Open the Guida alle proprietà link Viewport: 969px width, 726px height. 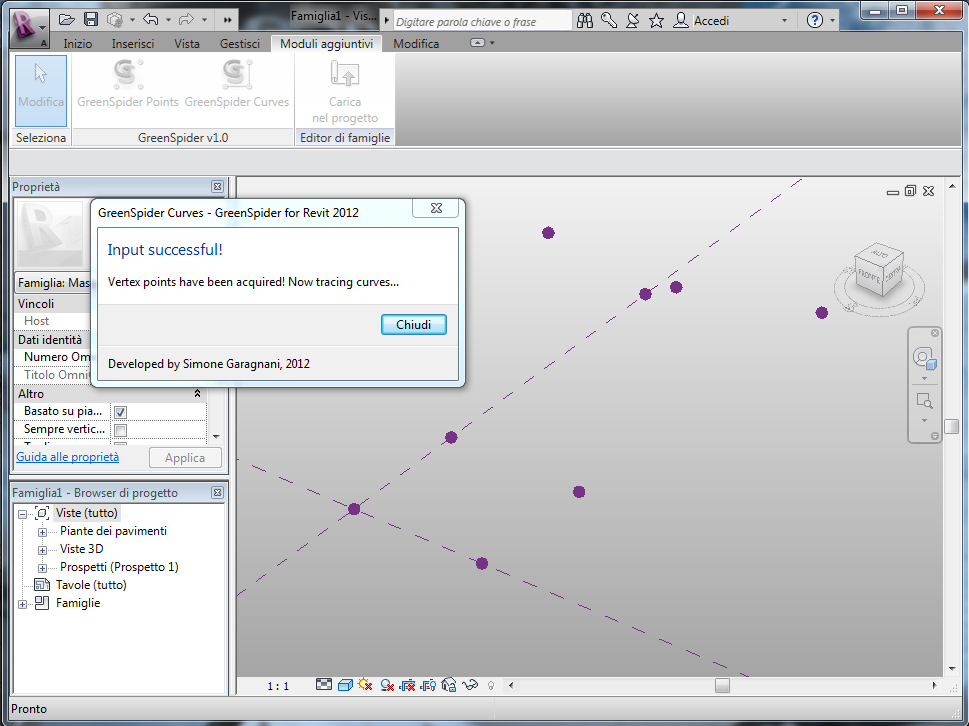click(67, 457)
